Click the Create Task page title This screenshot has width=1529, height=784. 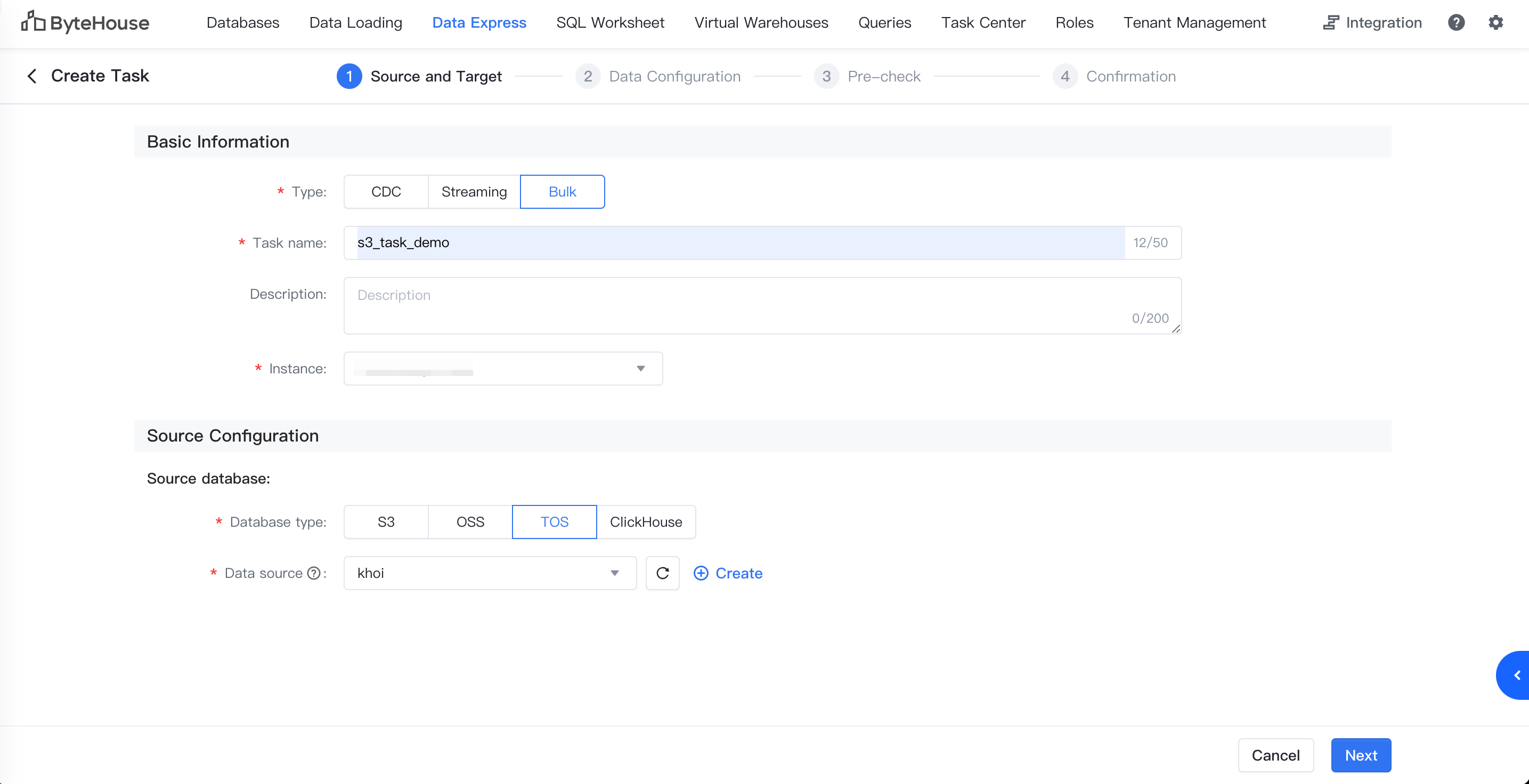100,76
